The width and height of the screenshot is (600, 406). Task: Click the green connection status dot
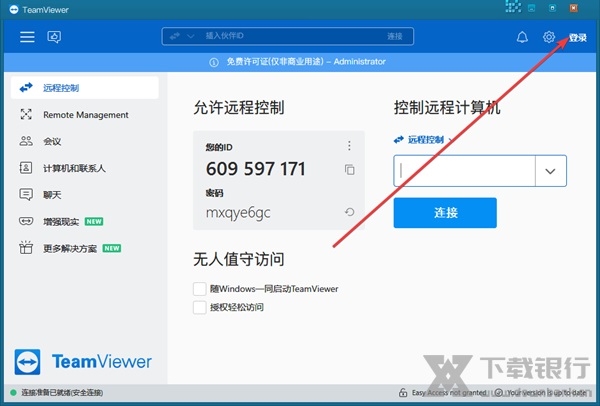[x=13, y=393]
